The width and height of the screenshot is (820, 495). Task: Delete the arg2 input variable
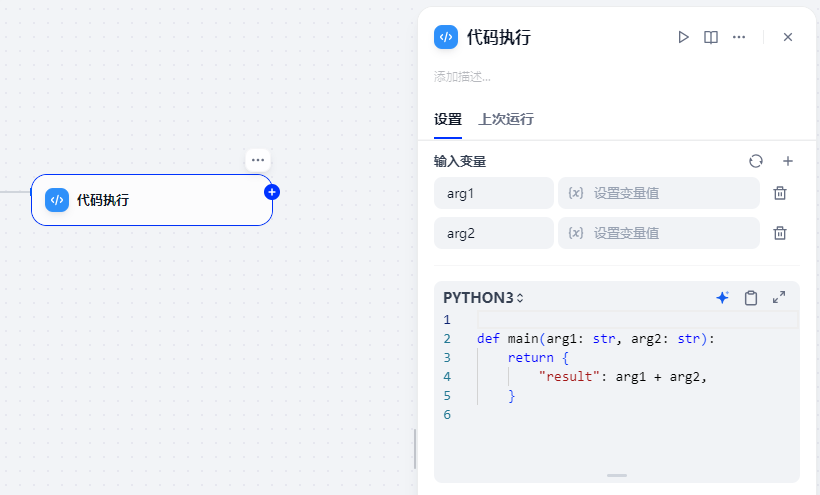780,233
